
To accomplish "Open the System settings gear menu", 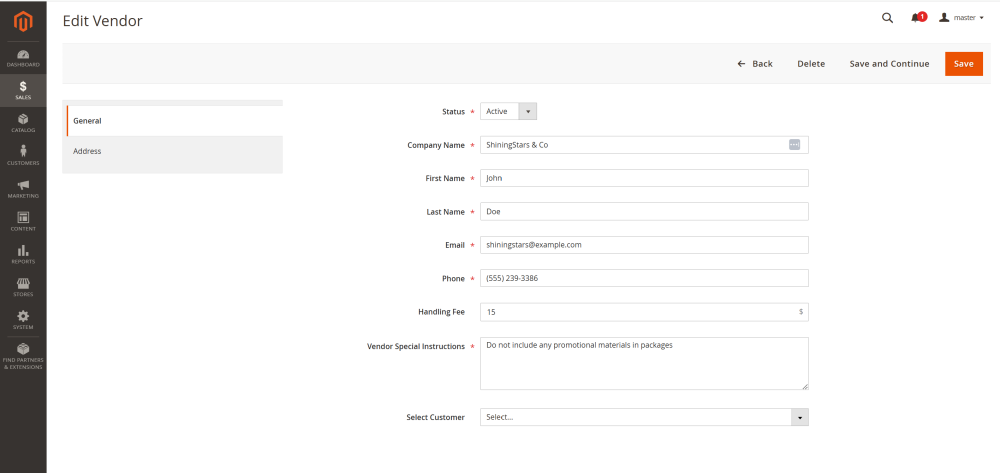I will coord(23,320).
